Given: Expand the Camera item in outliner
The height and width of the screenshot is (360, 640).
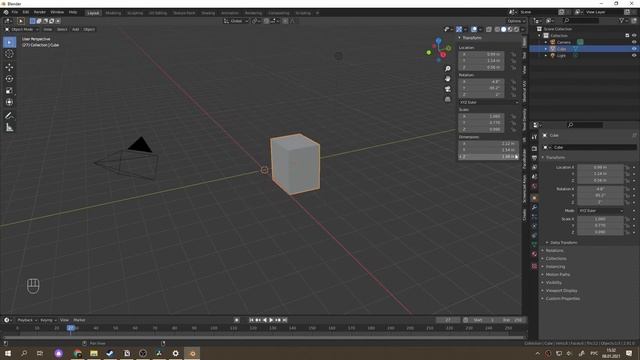Looking at the screenshot, I should (x=546, y=42).
